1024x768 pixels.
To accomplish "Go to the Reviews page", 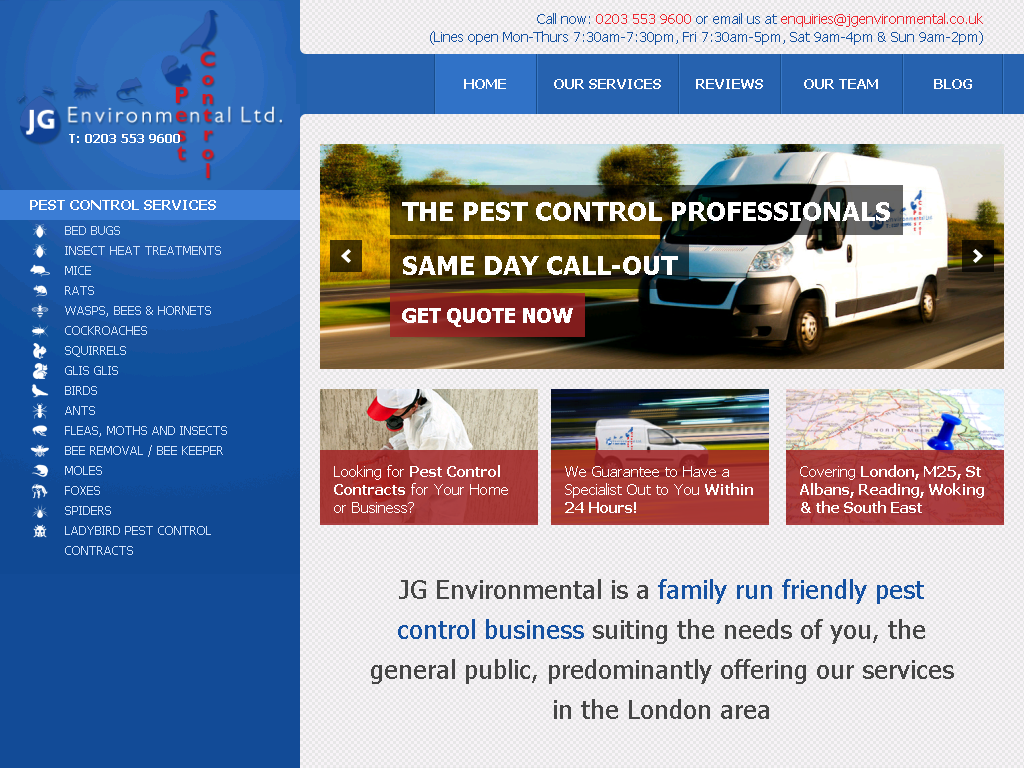I will tap(729, 84).
